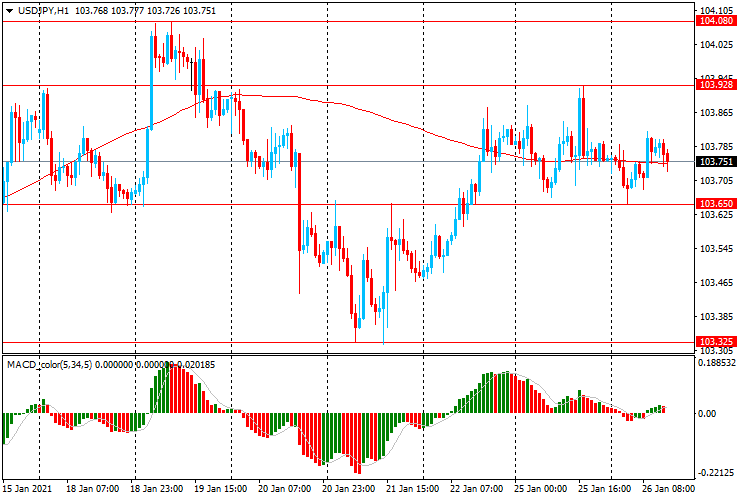Click the 103.465 price scale value
The height and width of the screenshot is (500, 740).
[716, 283]
